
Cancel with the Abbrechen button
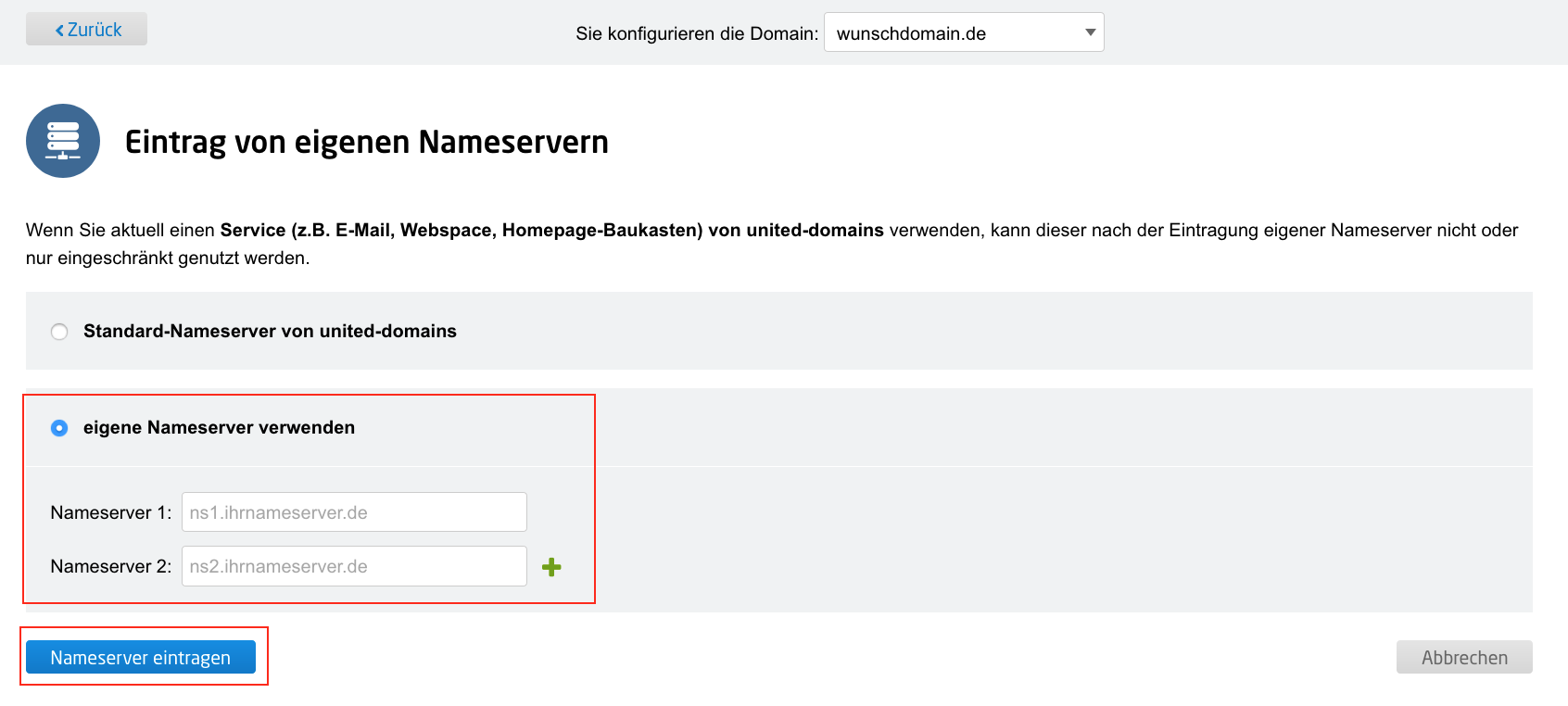pos(1464,658)
